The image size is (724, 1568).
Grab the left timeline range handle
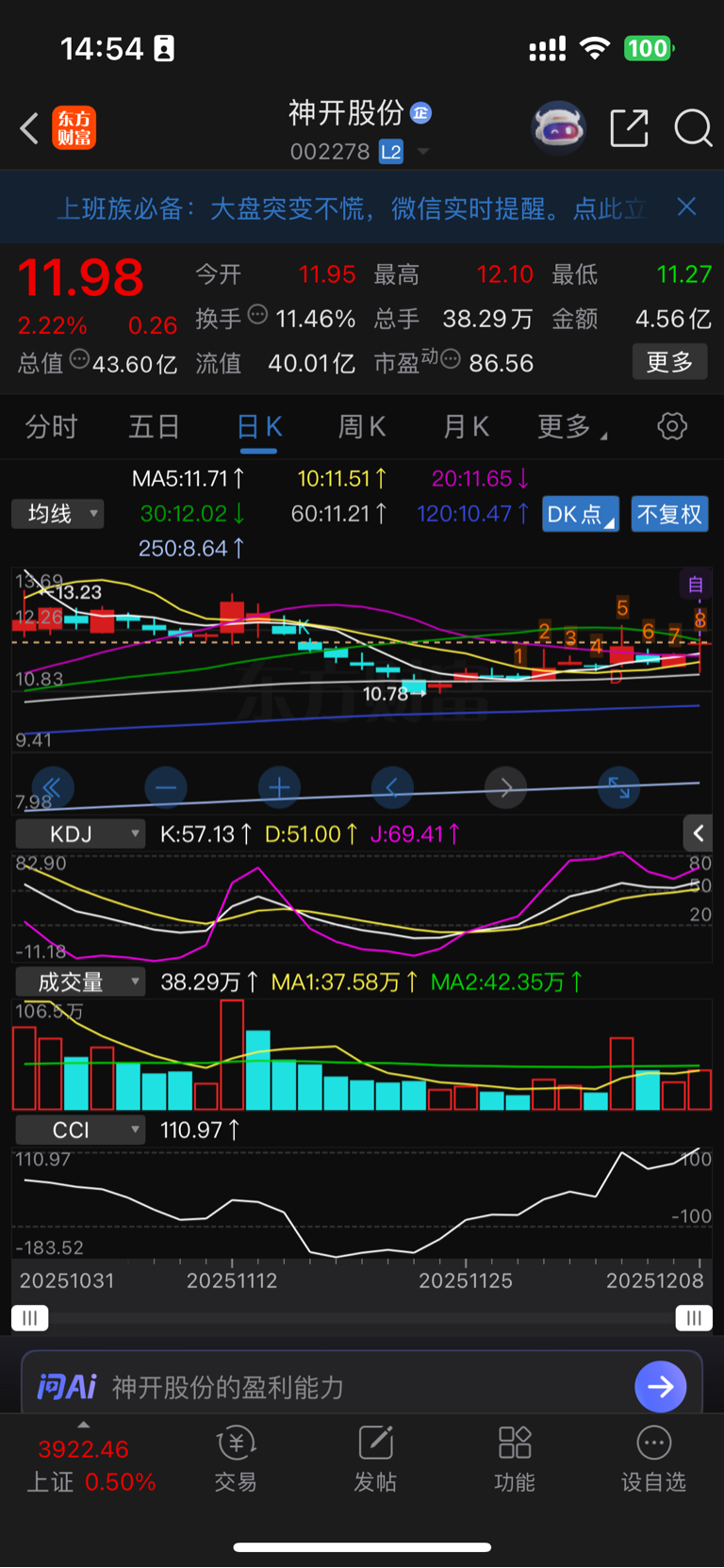pos(29,1318)
